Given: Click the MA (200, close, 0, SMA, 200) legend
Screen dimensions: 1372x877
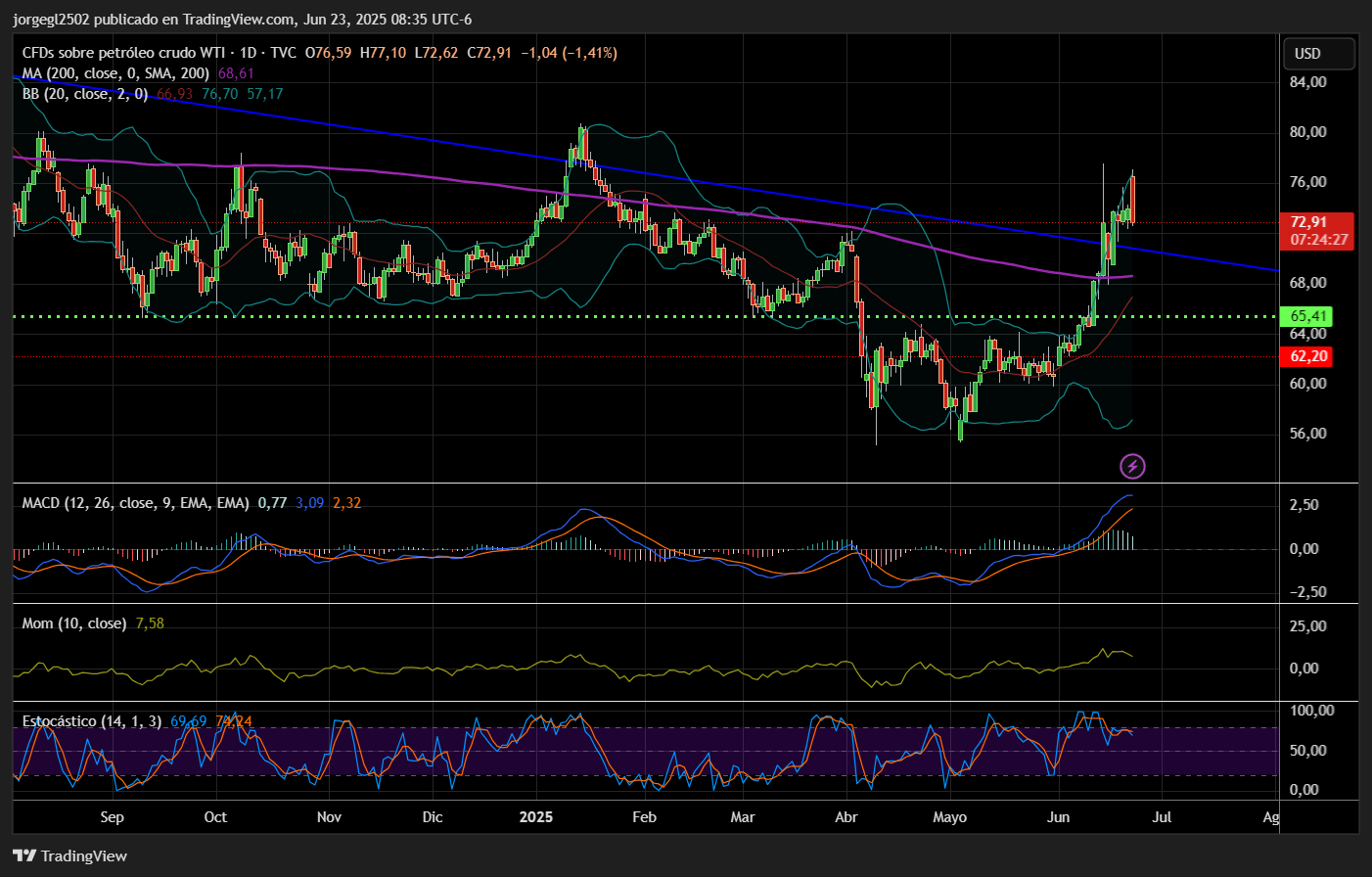Looking at the screenshot, I should [115, 73].
